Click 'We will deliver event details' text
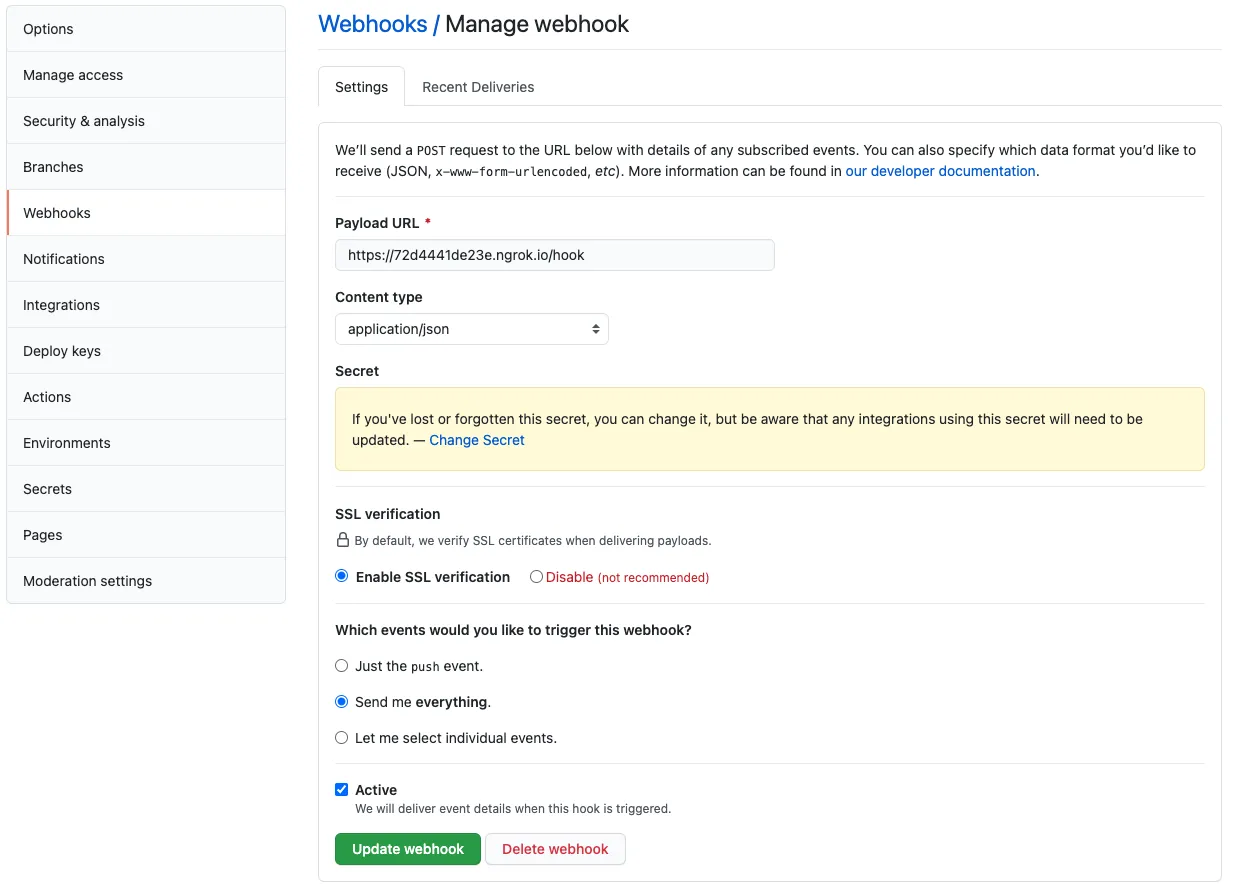 click(513, 808)
